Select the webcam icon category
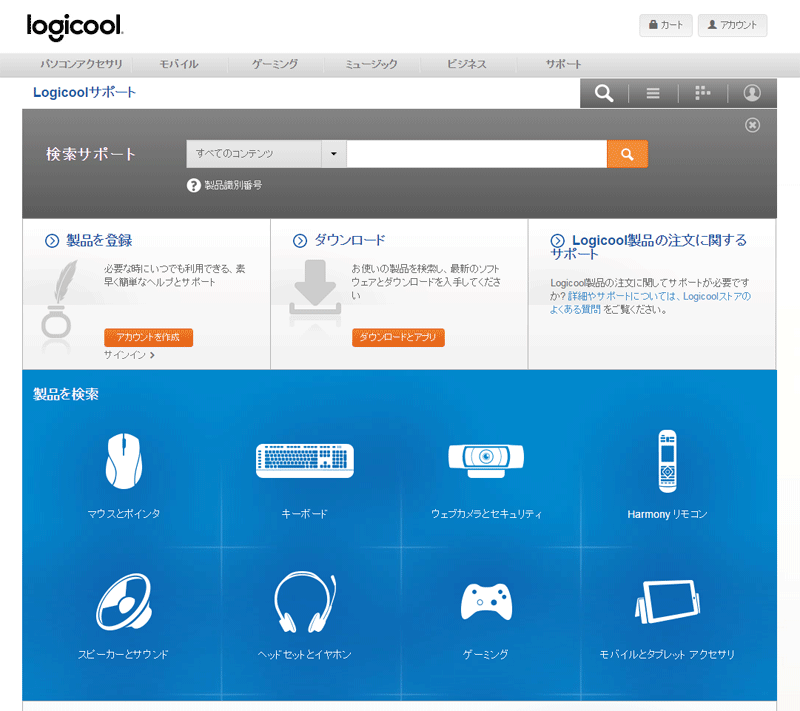 [486, 461]
